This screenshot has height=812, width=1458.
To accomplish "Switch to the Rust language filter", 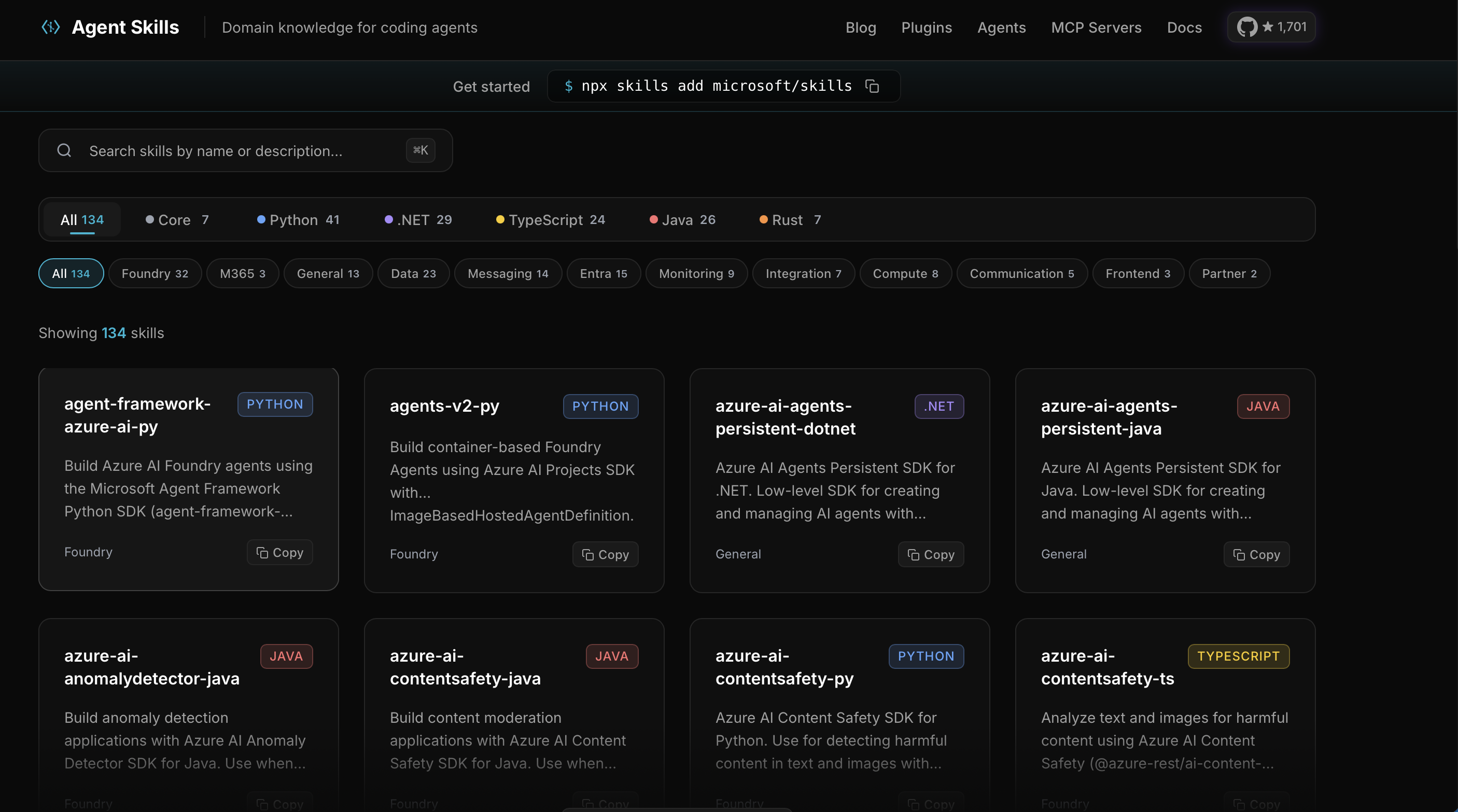I will click(790, 219).
